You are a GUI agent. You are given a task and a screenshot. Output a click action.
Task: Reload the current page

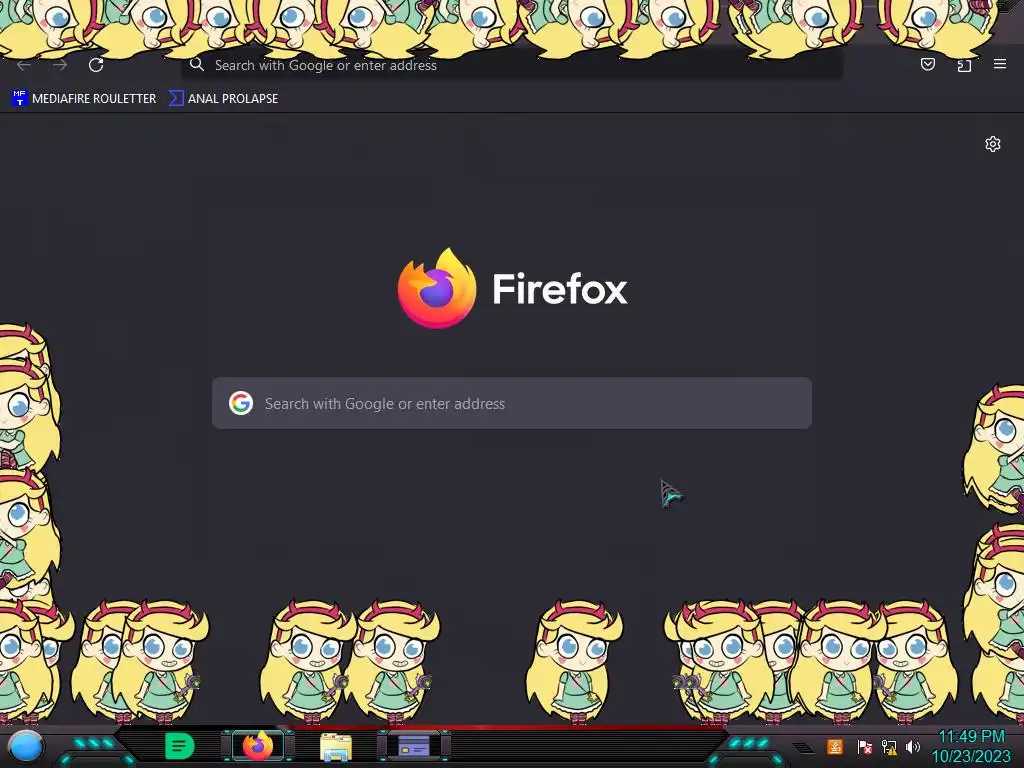click(96, 65)
